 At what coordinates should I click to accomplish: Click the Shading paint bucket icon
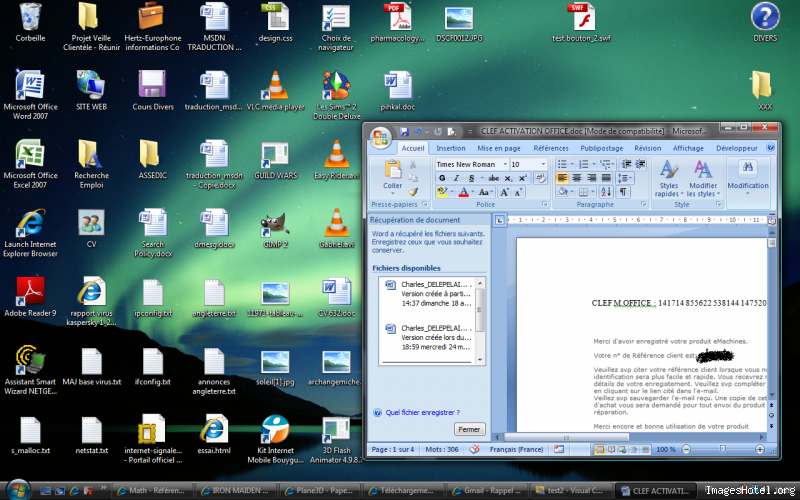pos(562,192)
